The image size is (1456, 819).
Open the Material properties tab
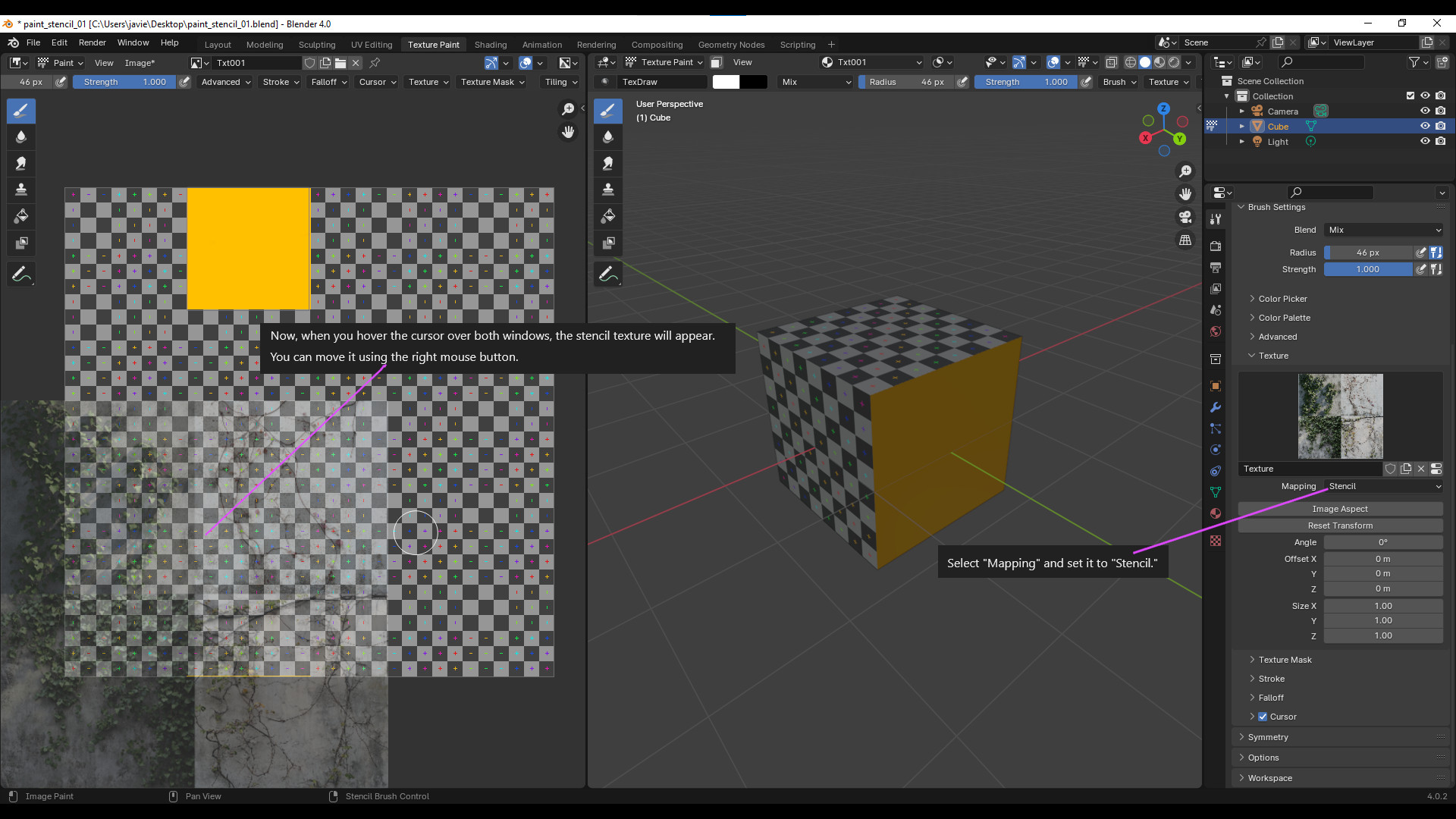coord(1216,513)
